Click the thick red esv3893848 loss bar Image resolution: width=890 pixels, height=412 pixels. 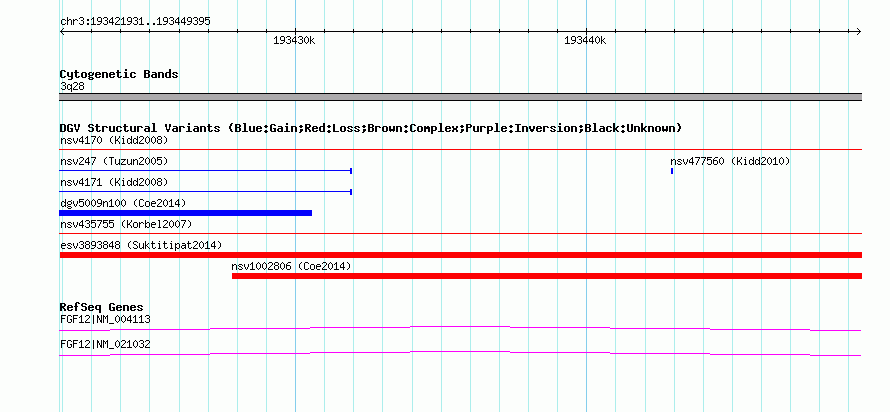click(x=460, y=255)
